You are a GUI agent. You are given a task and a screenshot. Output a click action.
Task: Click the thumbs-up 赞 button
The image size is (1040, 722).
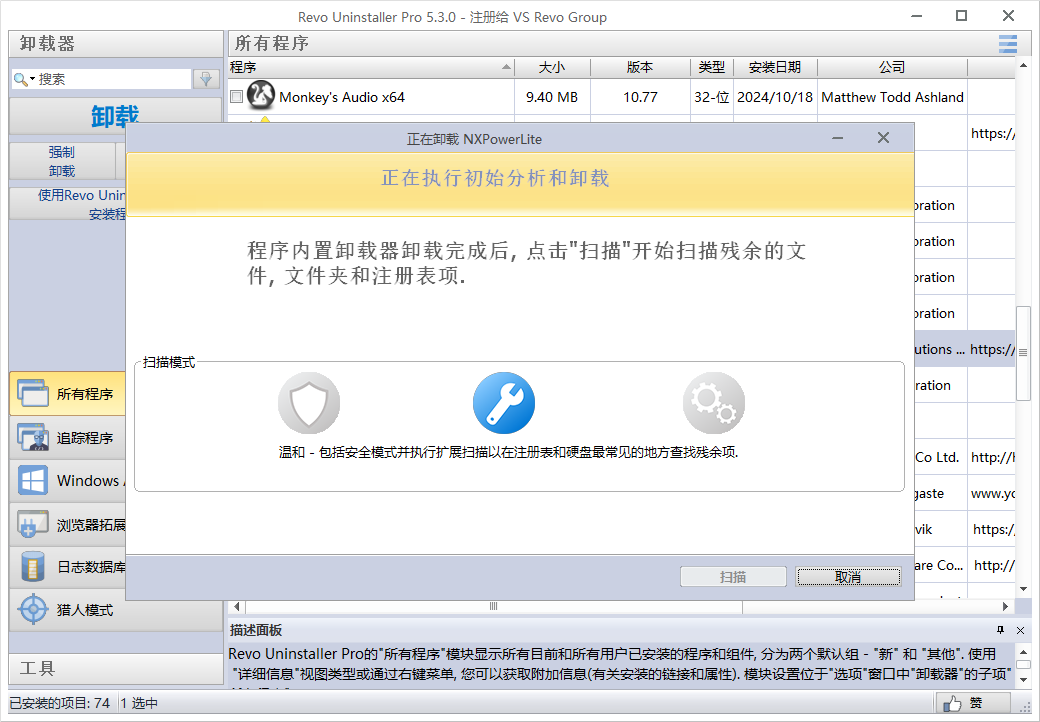(965, 703)
